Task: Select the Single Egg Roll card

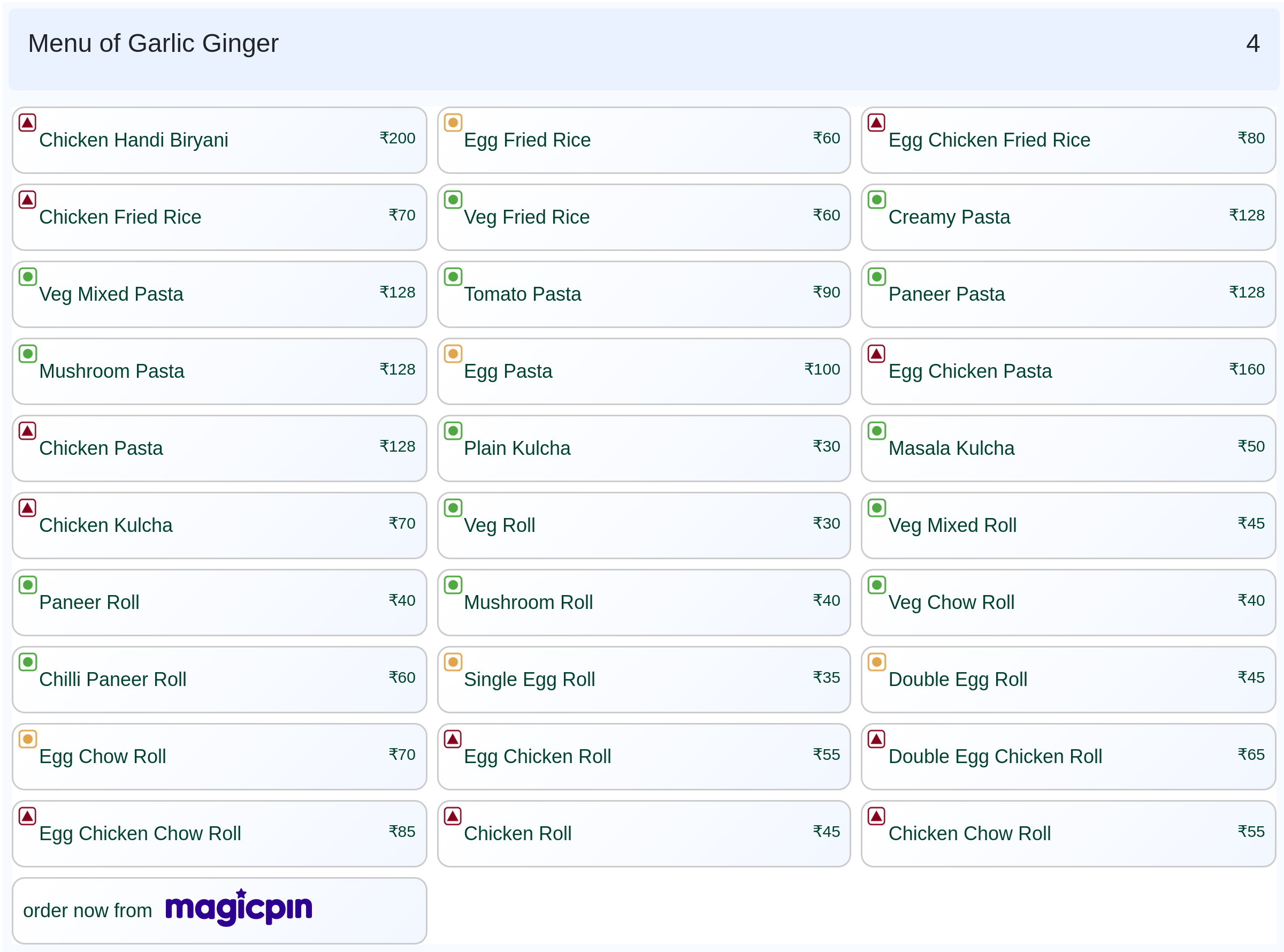Action: tap(644, 680)
